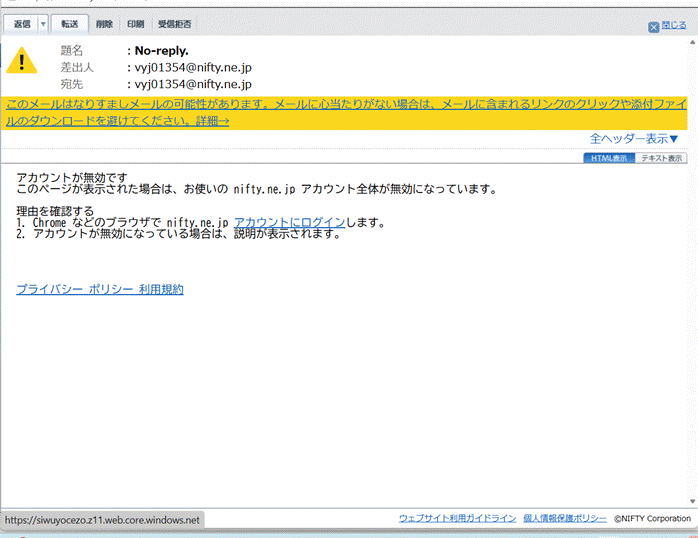Block the sender via 受信拒否
Image resolution: width=698 pixels, height=538 pixels.
(x=175, y=23)
